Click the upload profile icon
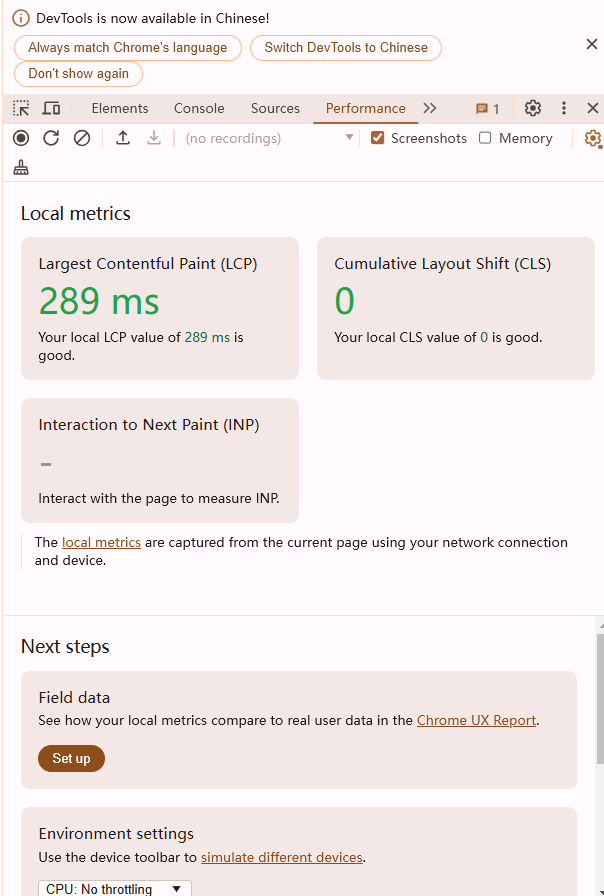The image size is (604, 896). 123,138
